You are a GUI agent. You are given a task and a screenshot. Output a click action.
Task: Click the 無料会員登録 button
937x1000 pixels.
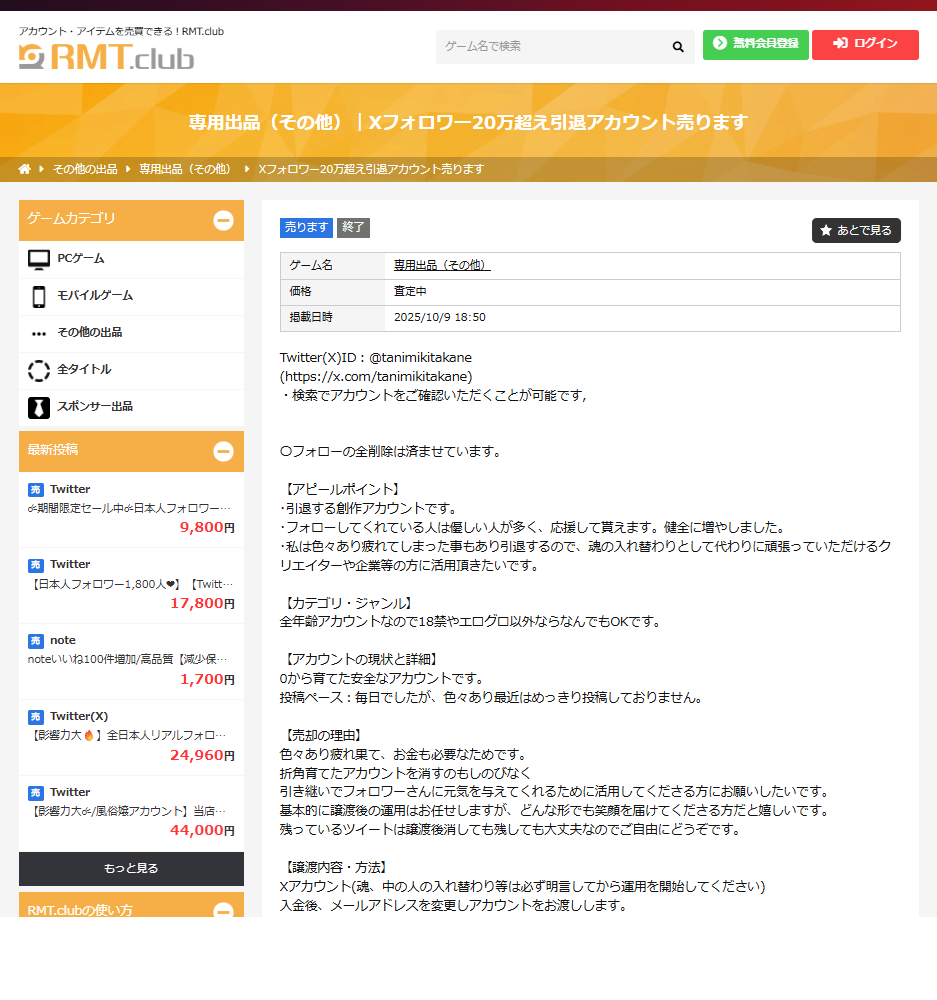coord(755,44)
